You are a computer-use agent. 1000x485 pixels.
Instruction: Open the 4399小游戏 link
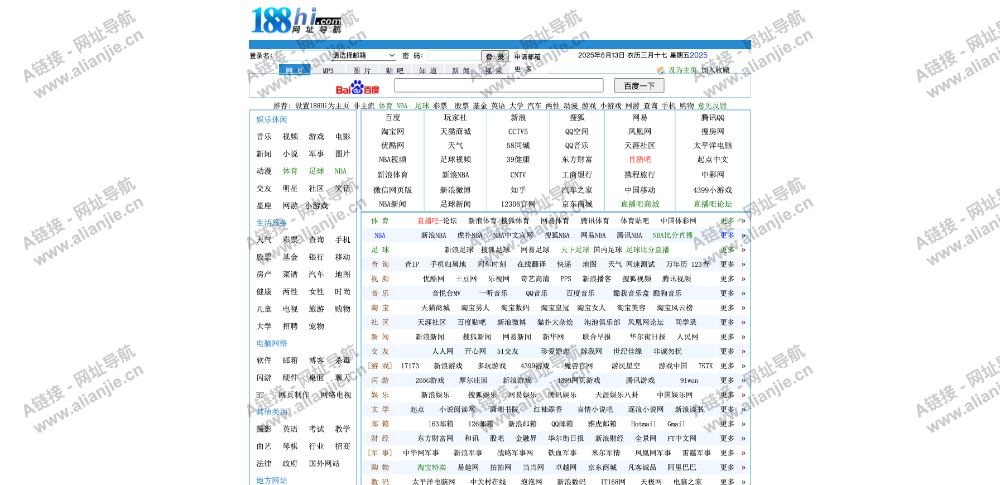coord(712,190)
